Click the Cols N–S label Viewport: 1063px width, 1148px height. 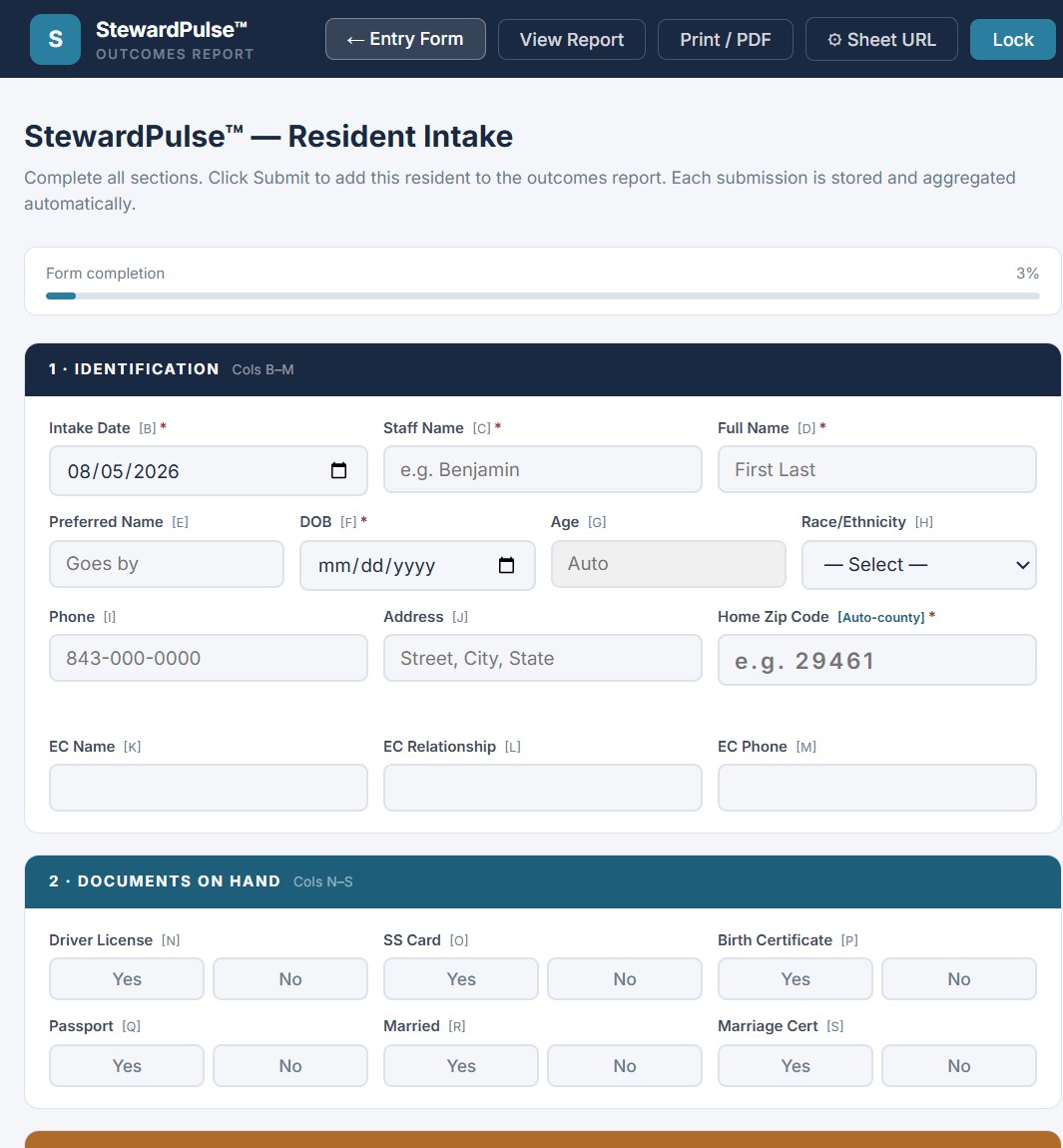pos(322,881)
